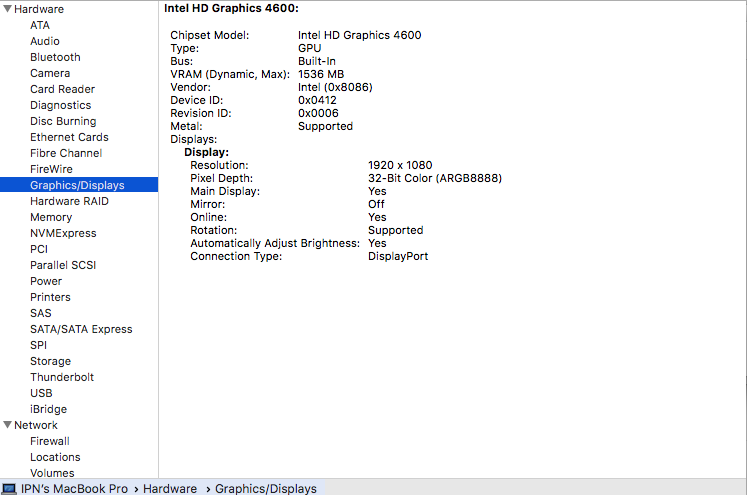Select Volumes under Network
This screenshot has width=747, height=495.
52,473
